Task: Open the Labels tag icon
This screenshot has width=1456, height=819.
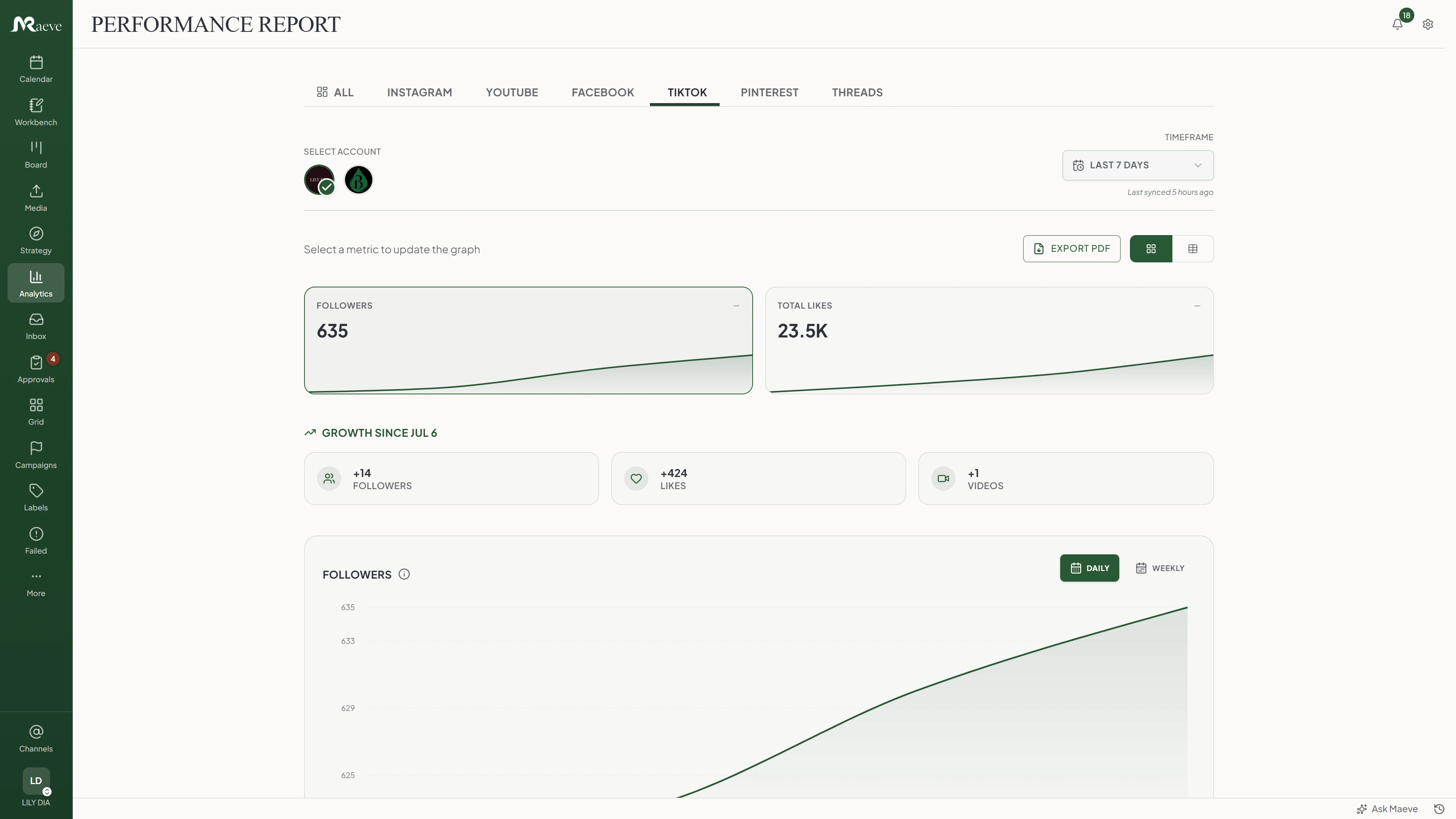Action: click(36, 497)
